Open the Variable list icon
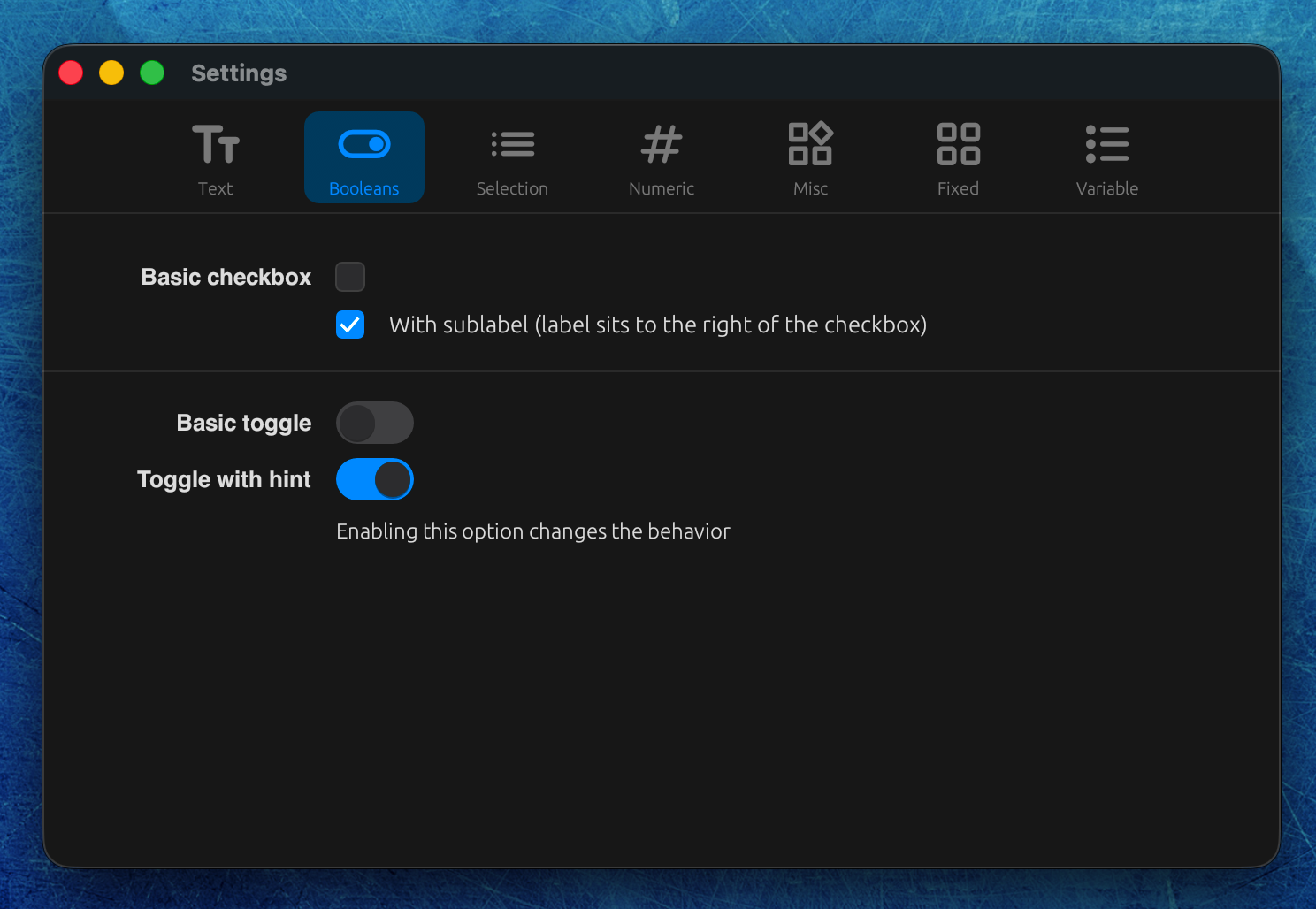 point(1107,144)
